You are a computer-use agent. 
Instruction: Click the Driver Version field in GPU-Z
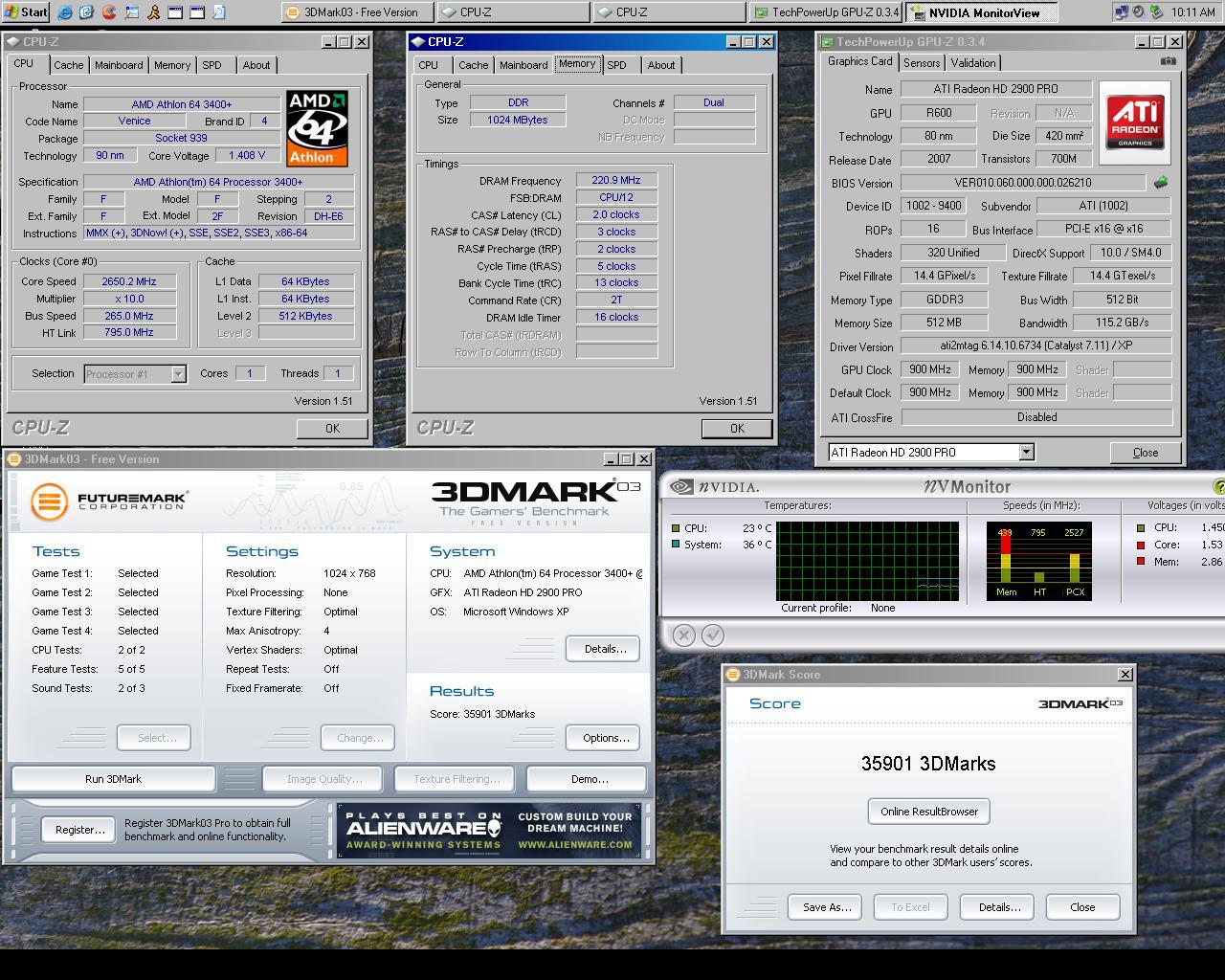point(1036,345)
